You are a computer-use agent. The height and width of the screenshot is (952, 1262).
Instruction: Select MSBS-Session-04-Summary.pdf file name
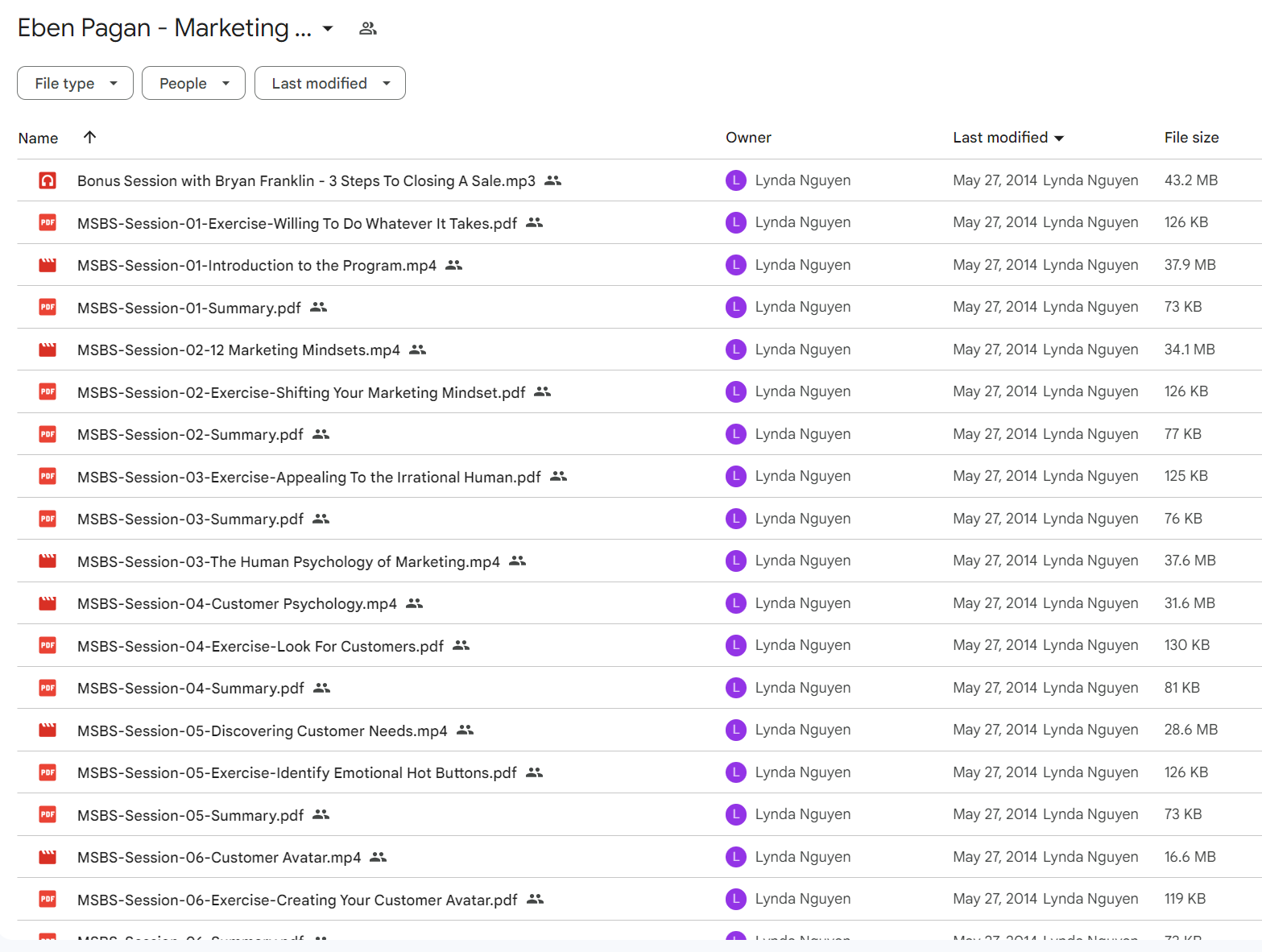191,688
